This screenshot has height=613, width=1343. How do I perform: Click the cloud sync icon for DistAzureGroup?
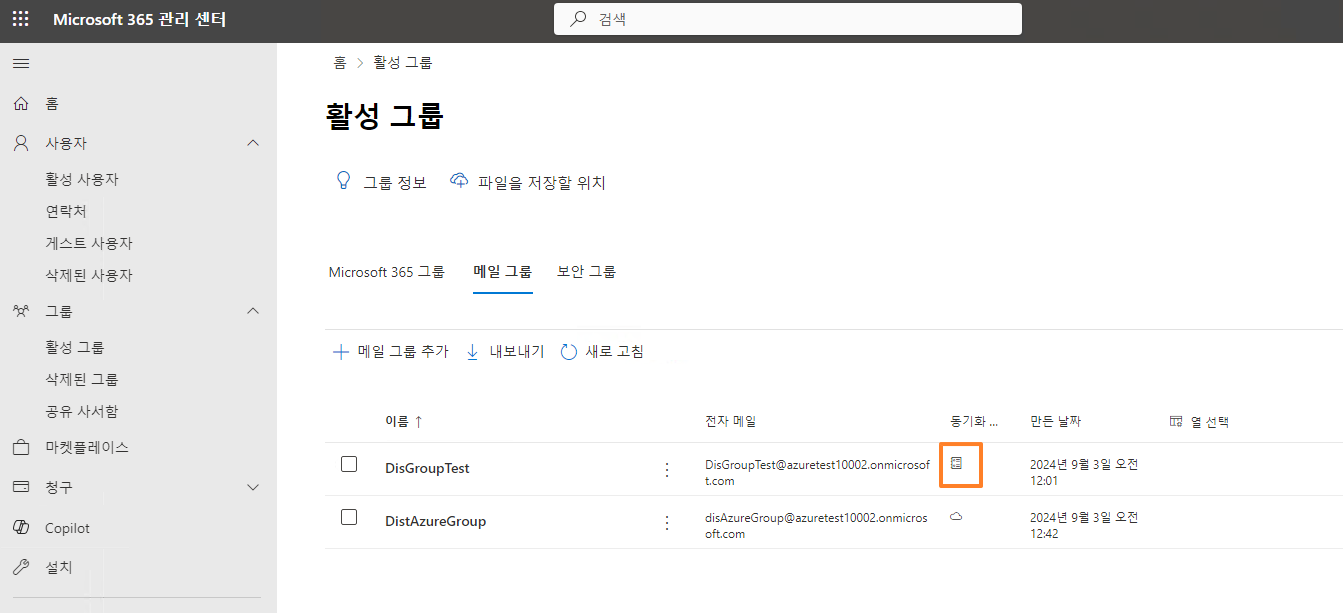956,517
